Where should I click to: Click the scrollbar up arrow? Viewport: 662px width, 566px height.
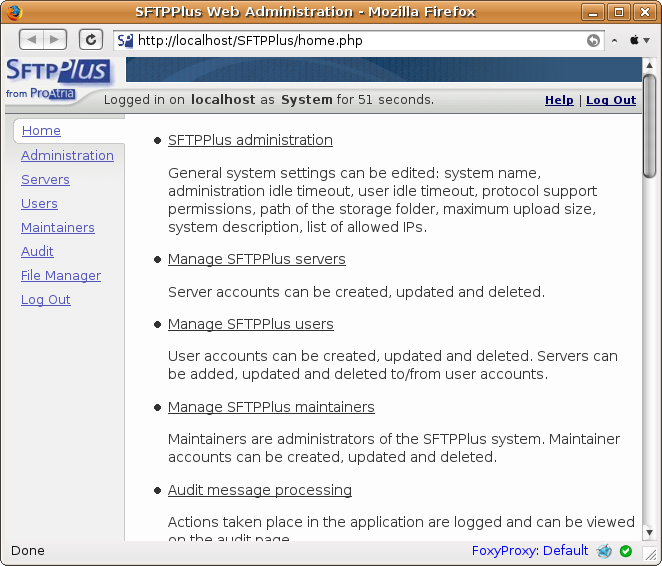649,65
